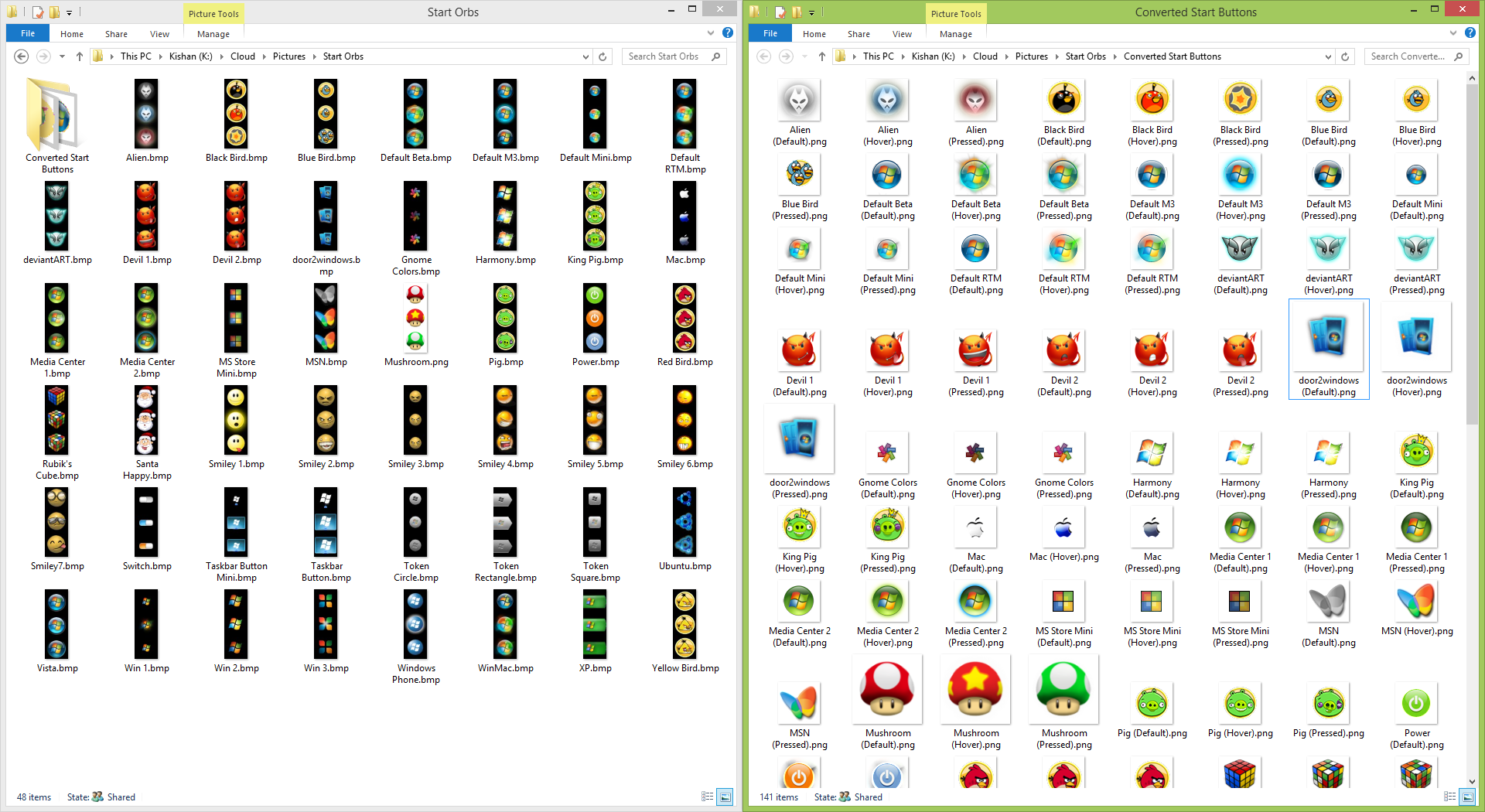Viewport: 1485px width, 812px height.
Task: Select Black Bird.bmp file
Action: 237,121
